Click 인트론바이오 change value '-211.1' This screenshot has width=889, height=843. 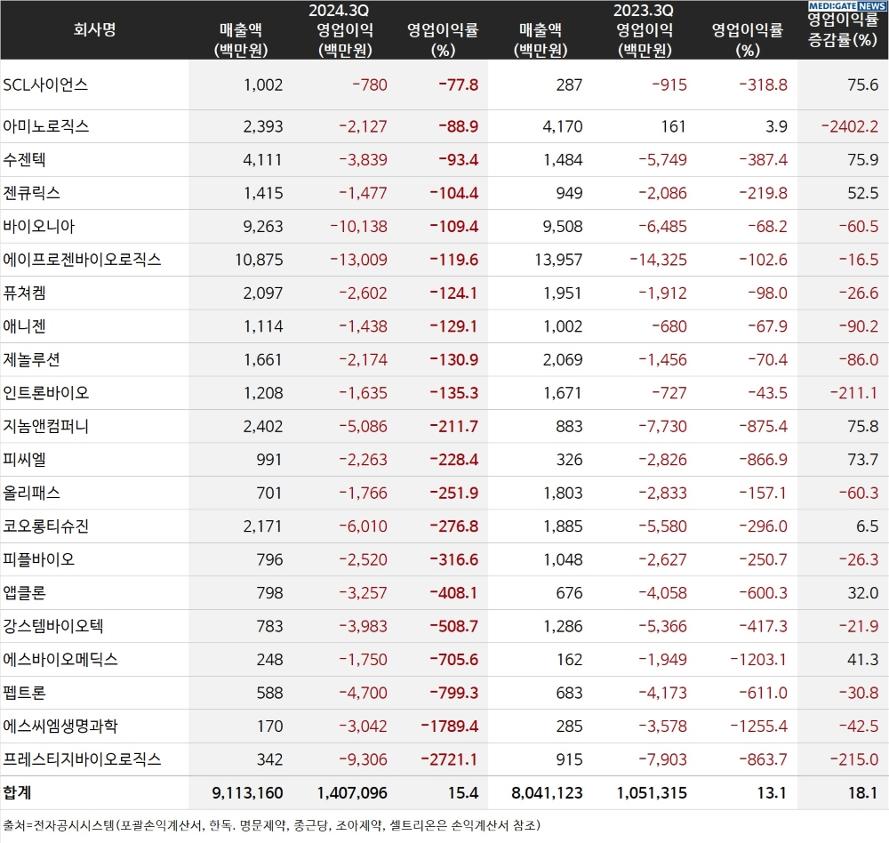[x=854, y=393]
